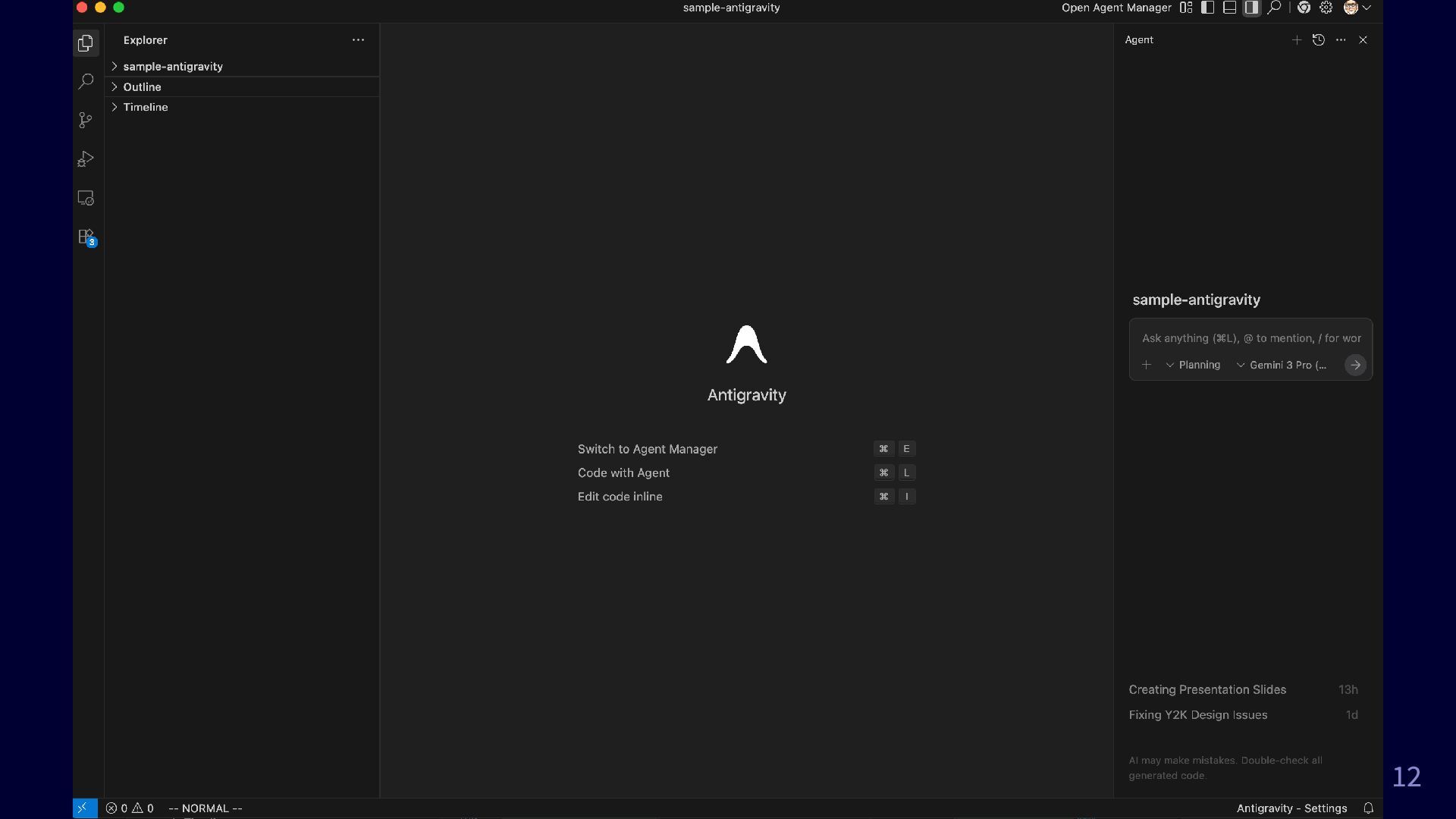Open the Gemini 3 Pro model dropdown
Screen dimensions: 1456x819
[1282, 366]
